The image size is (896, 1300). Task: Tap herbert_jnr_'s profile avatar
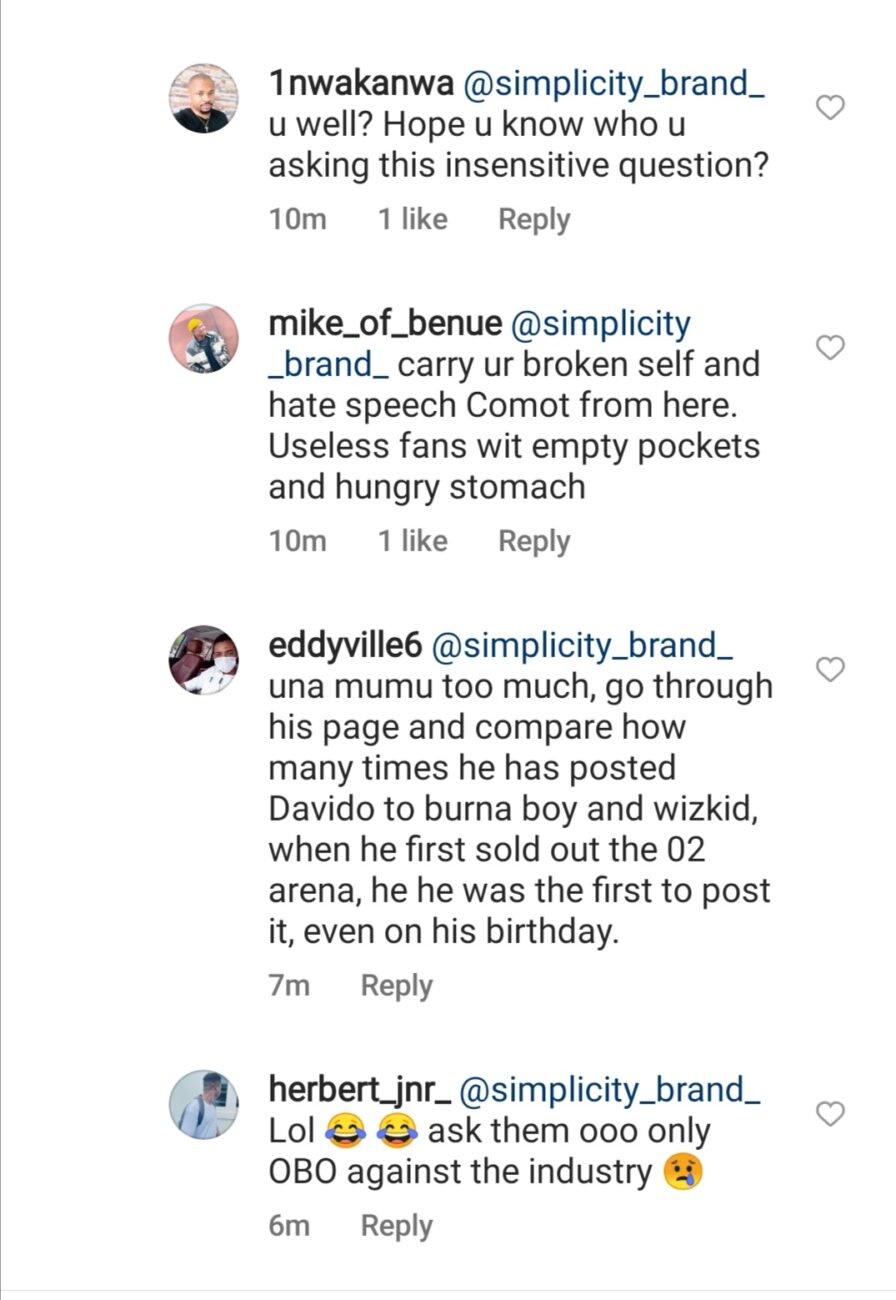(x=204, y=1104)
